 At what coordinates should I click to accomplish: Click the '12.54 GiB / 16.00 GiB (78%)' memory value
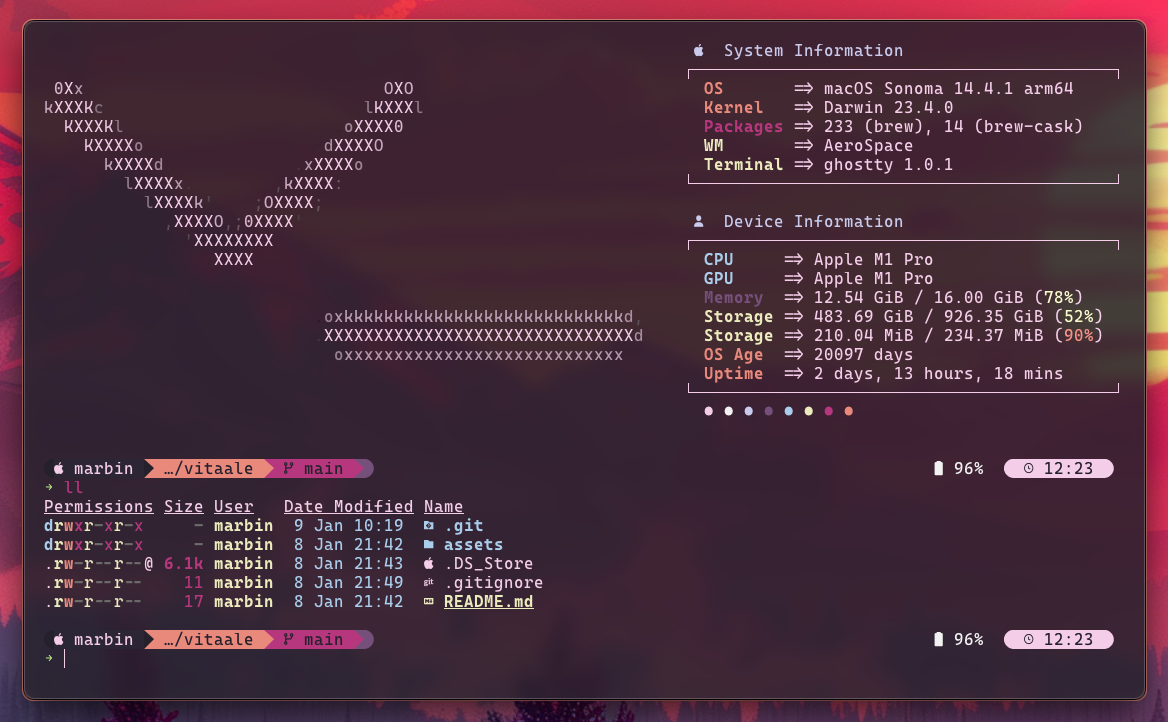948,297
